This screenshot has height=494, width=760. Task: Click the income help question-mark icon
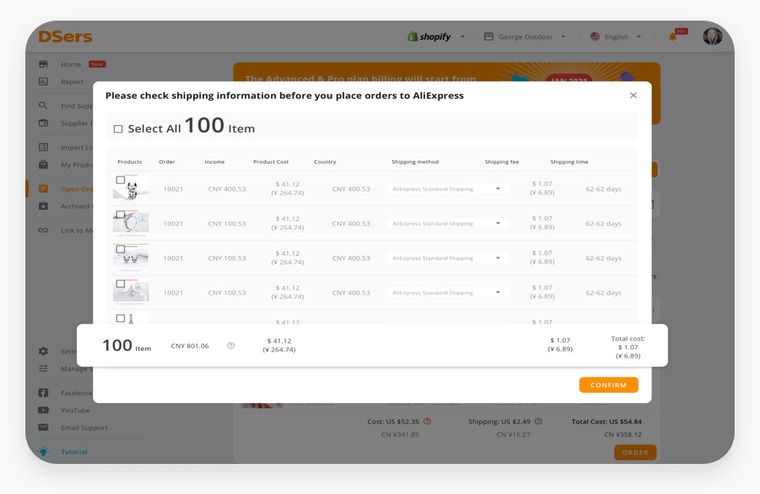(x=231, y=346)
